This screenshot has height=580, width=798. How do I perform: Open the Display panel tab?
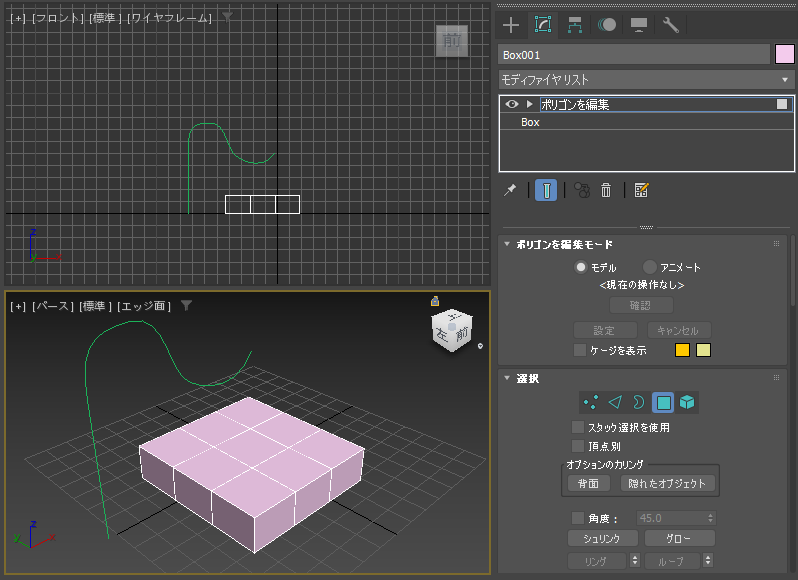click(639, 25)
